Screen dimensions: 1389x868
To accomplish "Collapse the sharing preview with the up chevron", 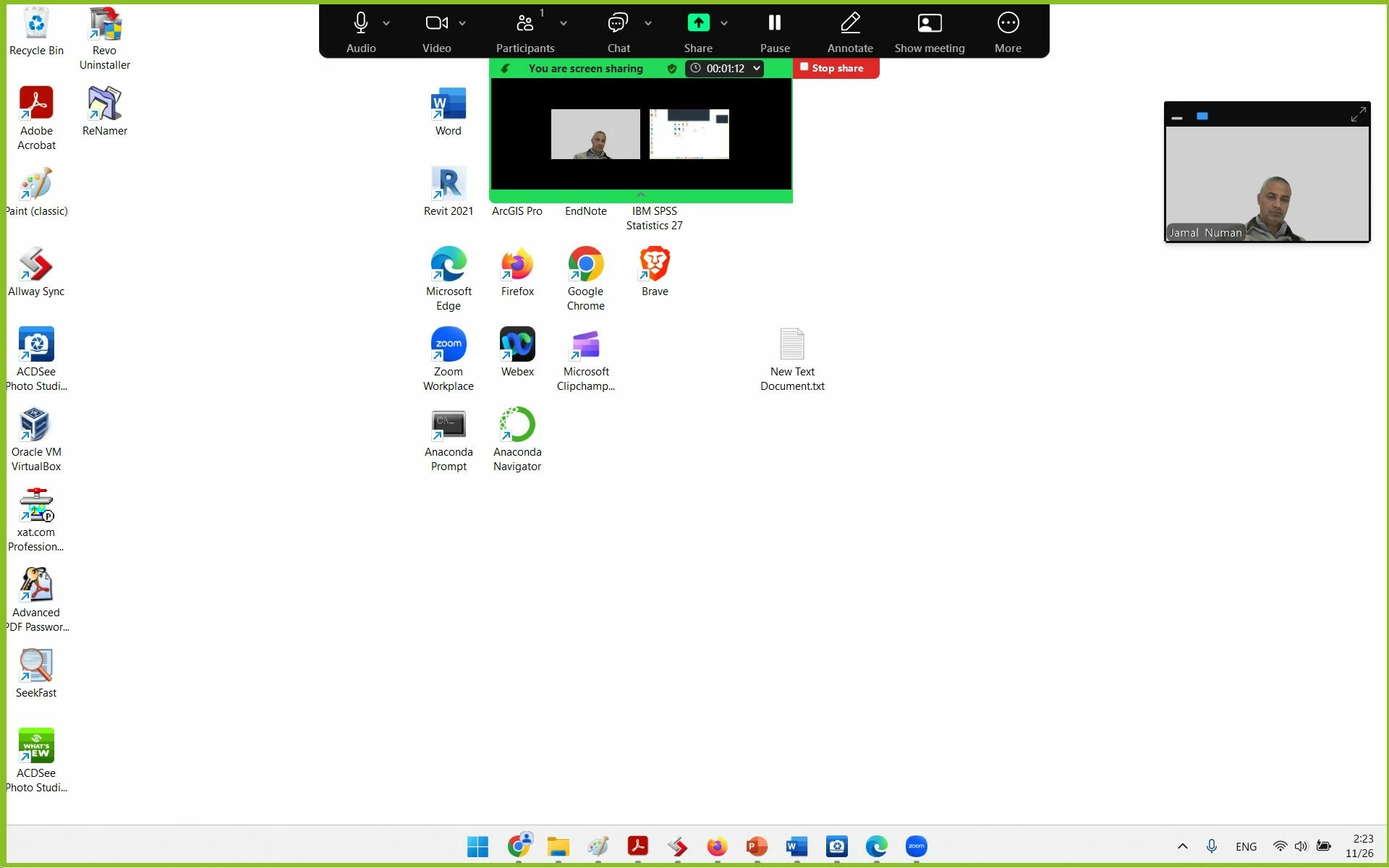I will pyautogui.click(x=640, y=195).
